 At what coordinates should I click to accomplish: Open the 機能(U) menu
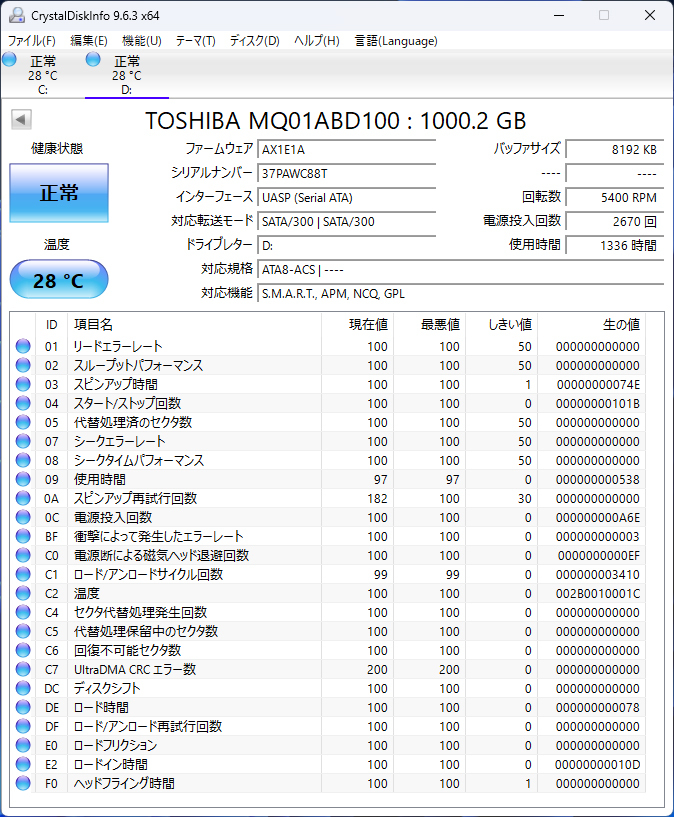click(x=142, y=41)
